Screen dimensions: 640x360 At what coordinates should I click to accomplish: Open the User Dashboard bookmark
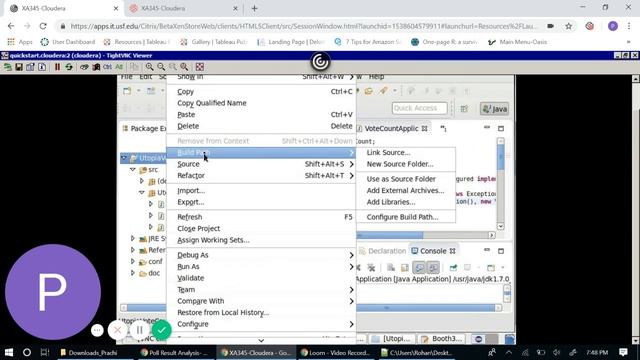pos(68,42)
